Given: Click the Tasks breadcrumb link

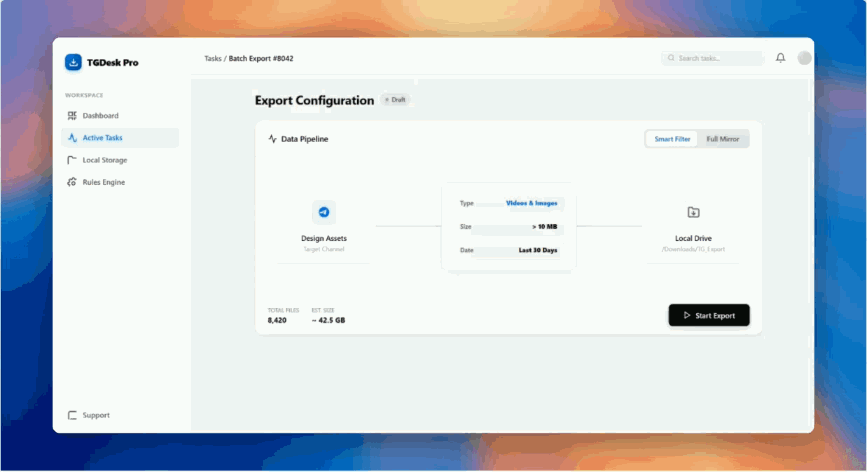Looking at the screenshot, I should [x=212, y=58].
